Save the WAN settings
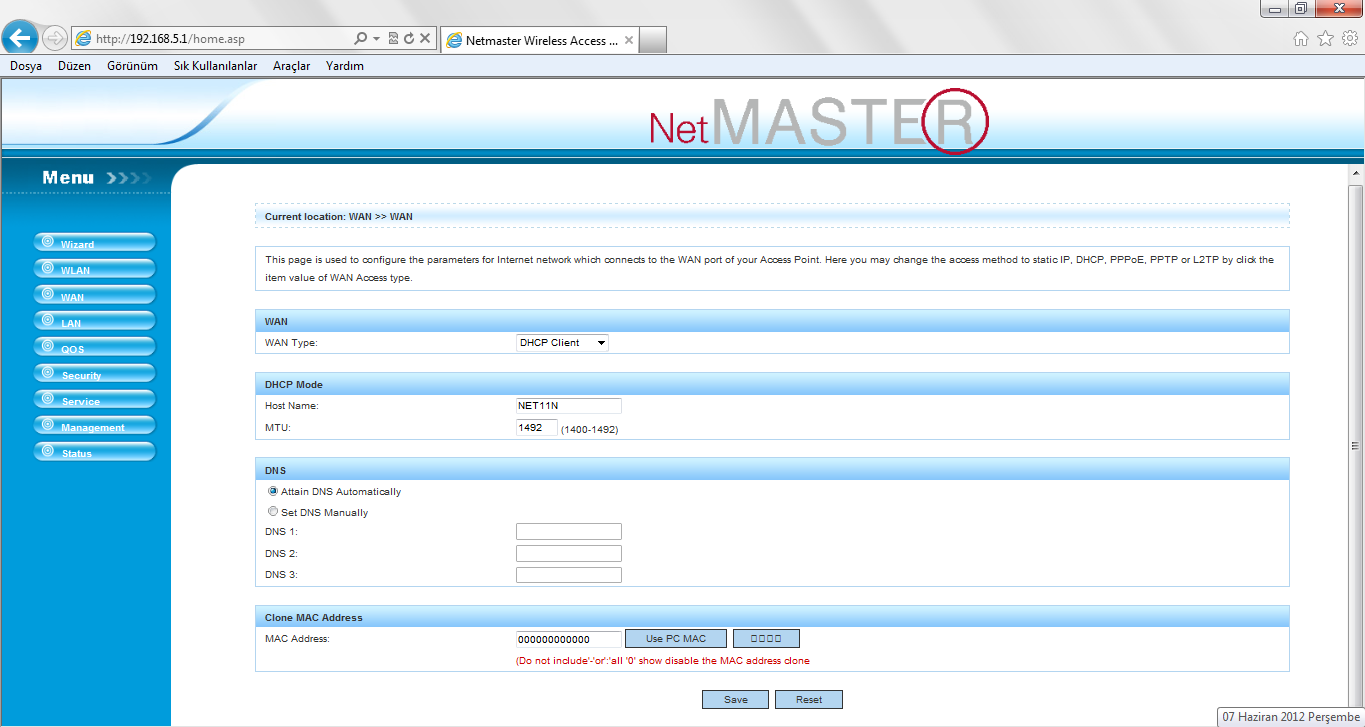Image resolution: width=1365 pixels, height=727 pixels. point(736,700)
